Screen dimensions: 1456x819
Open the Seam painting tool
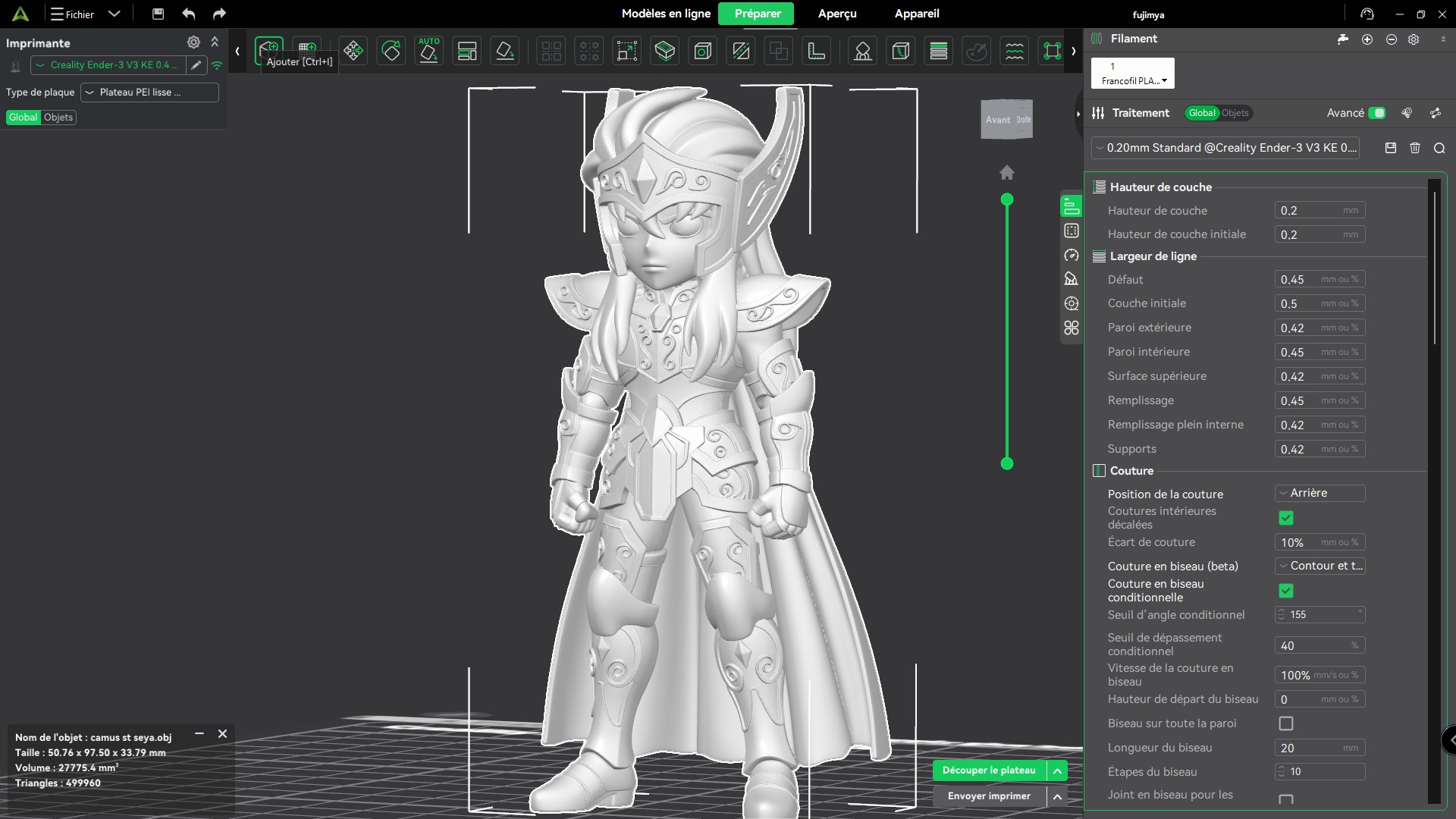[x=901, y=51]
